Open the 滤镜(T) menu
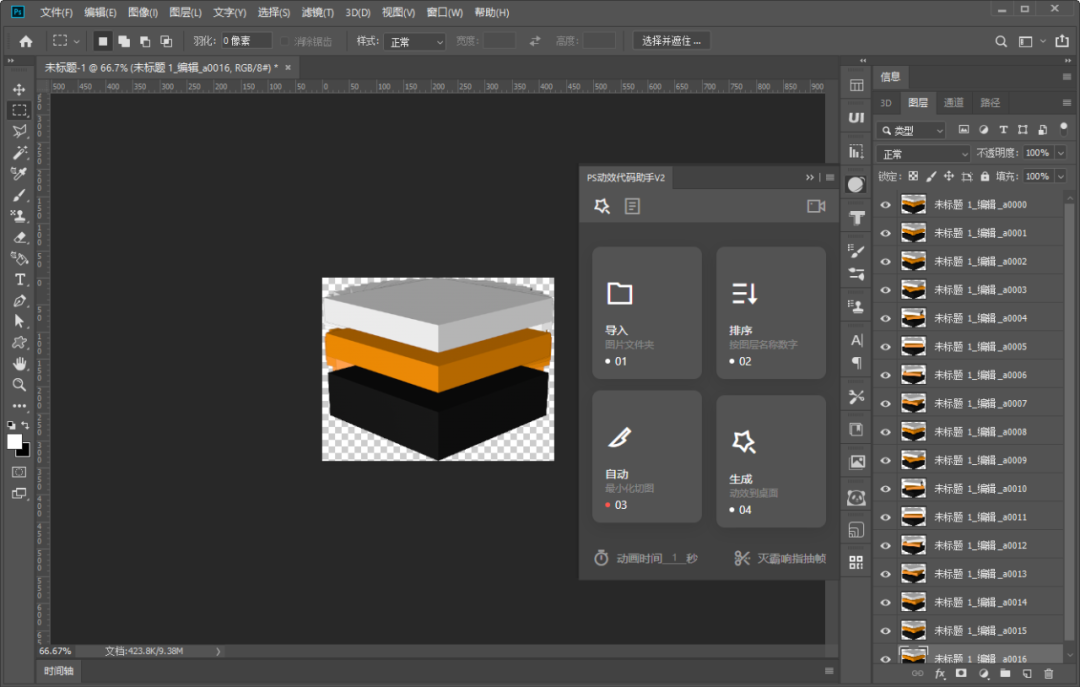The height and width of the screenshot is (687, 1080). 318,13
